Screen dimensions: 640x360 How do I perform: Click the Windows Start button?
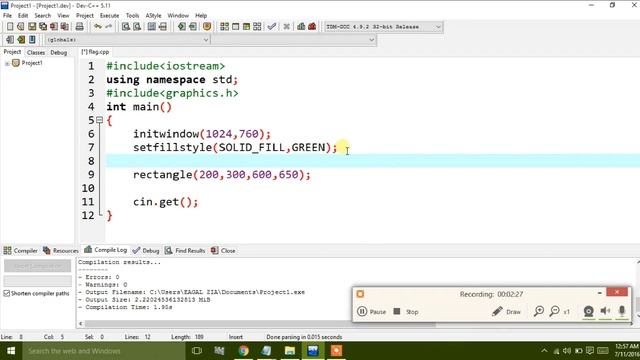tap(11, 351)
